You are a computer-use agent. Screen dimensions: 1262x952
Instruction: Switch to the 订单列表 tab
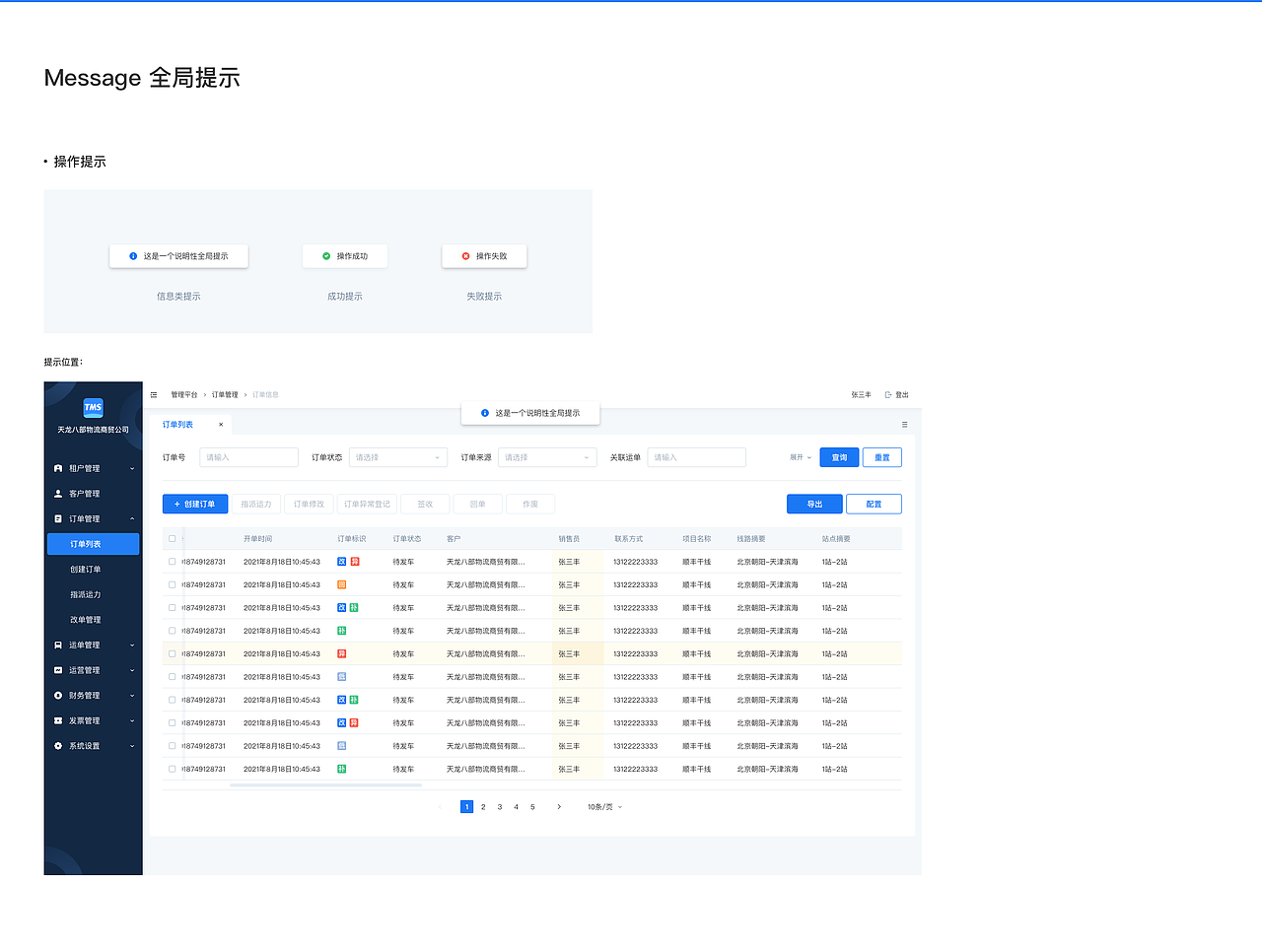click(179, 425)
